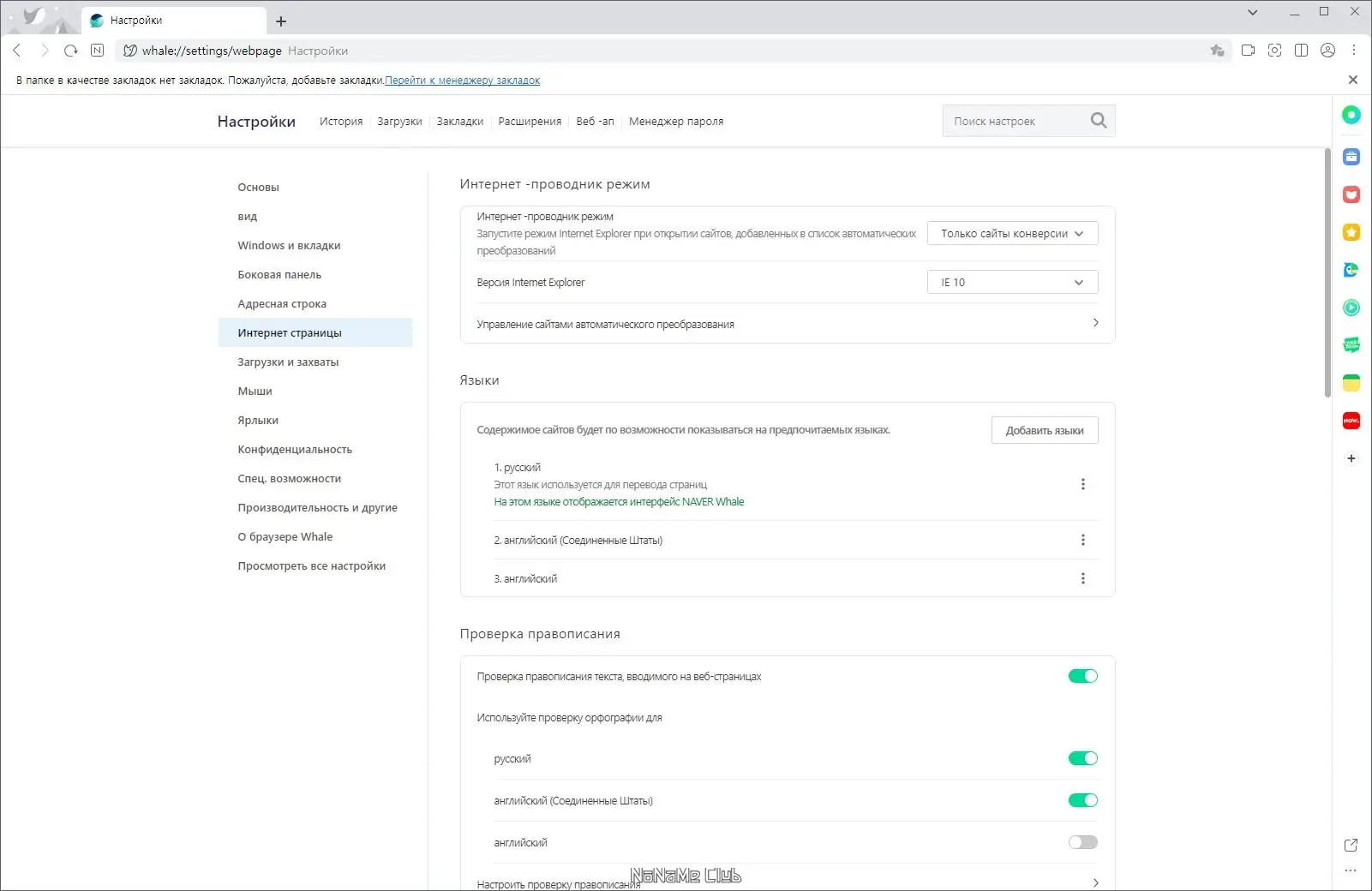Click the red NOW sidebar icon

(x=1351, y=421)
